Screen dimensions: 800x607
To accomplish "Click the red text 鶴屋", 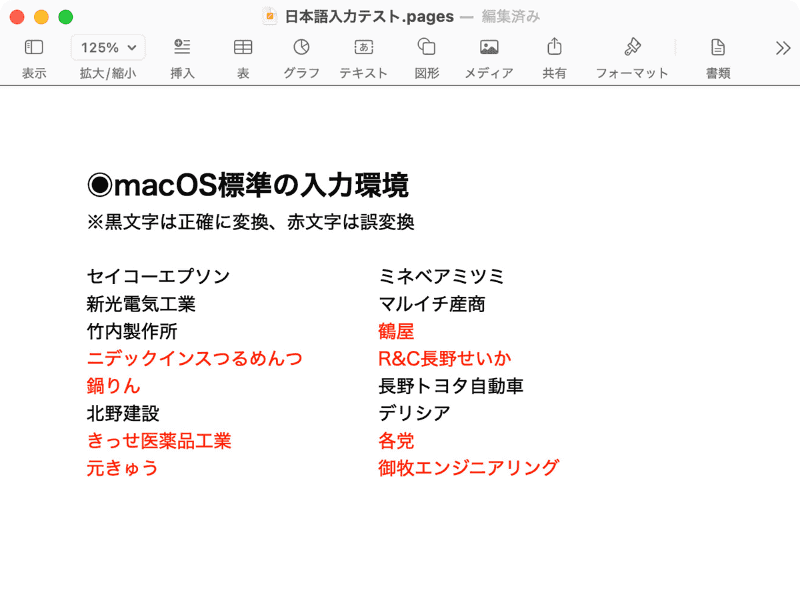I will point(396,332).
